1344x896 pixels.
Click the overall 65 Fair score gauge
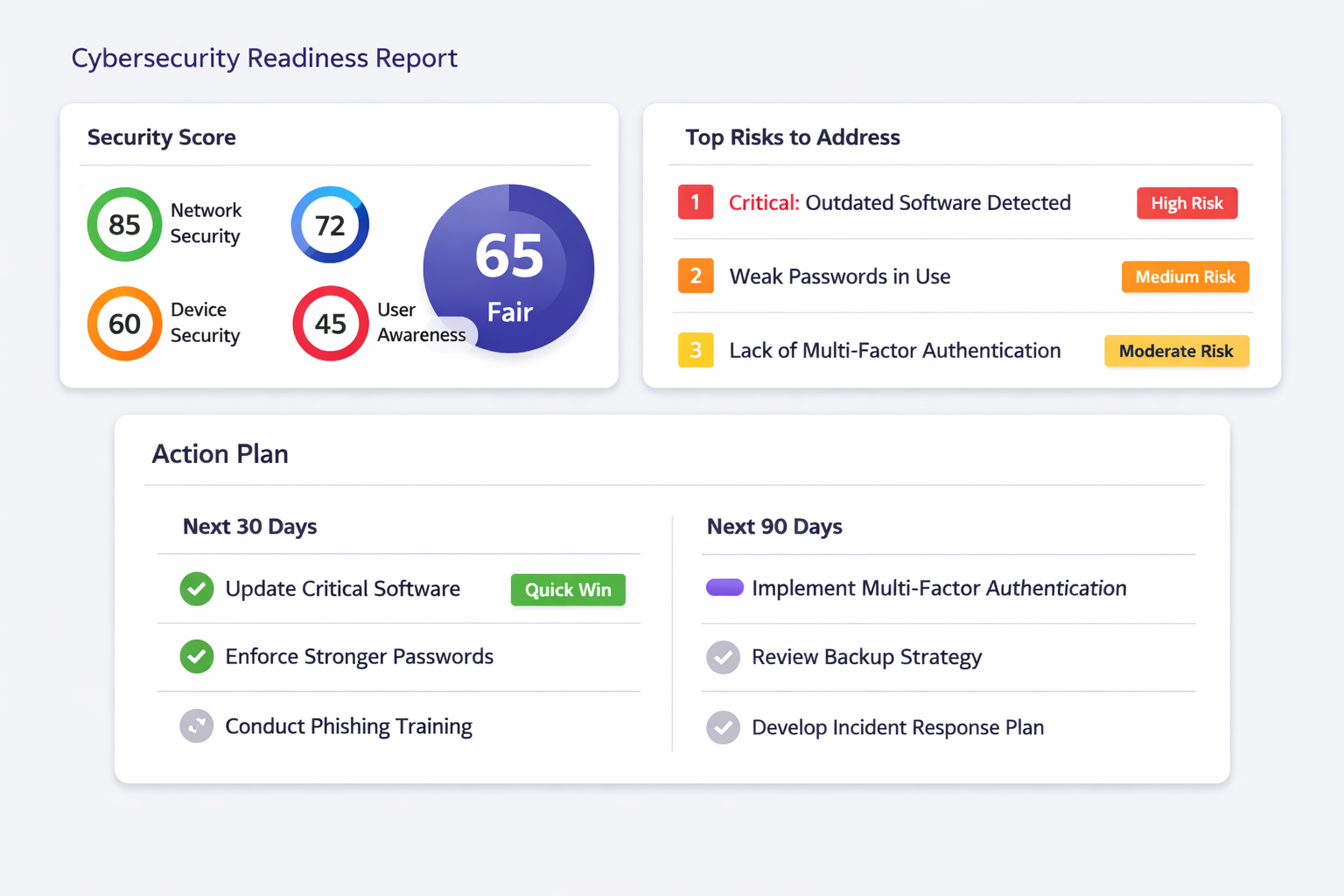pyautogui.click(x=509, y=269)
